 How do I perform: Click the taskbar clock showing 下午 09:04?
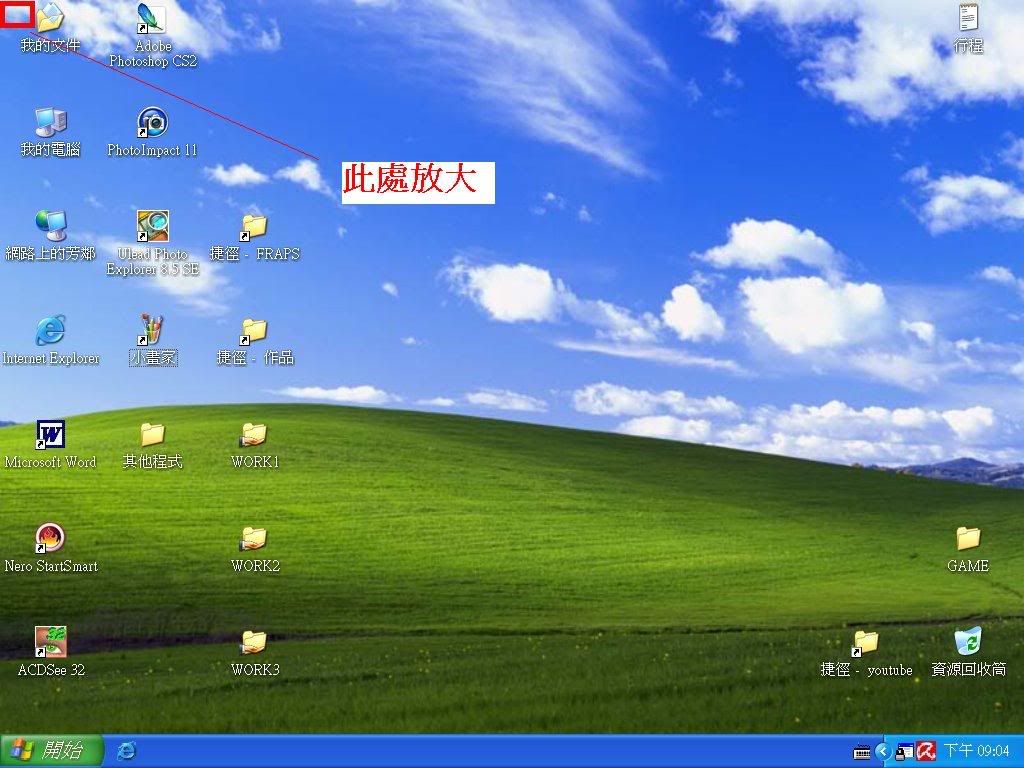coord(977,751)
